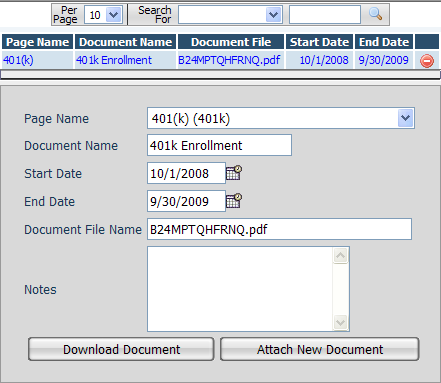Select the 9/30/2009 table cell

point(384,60)
